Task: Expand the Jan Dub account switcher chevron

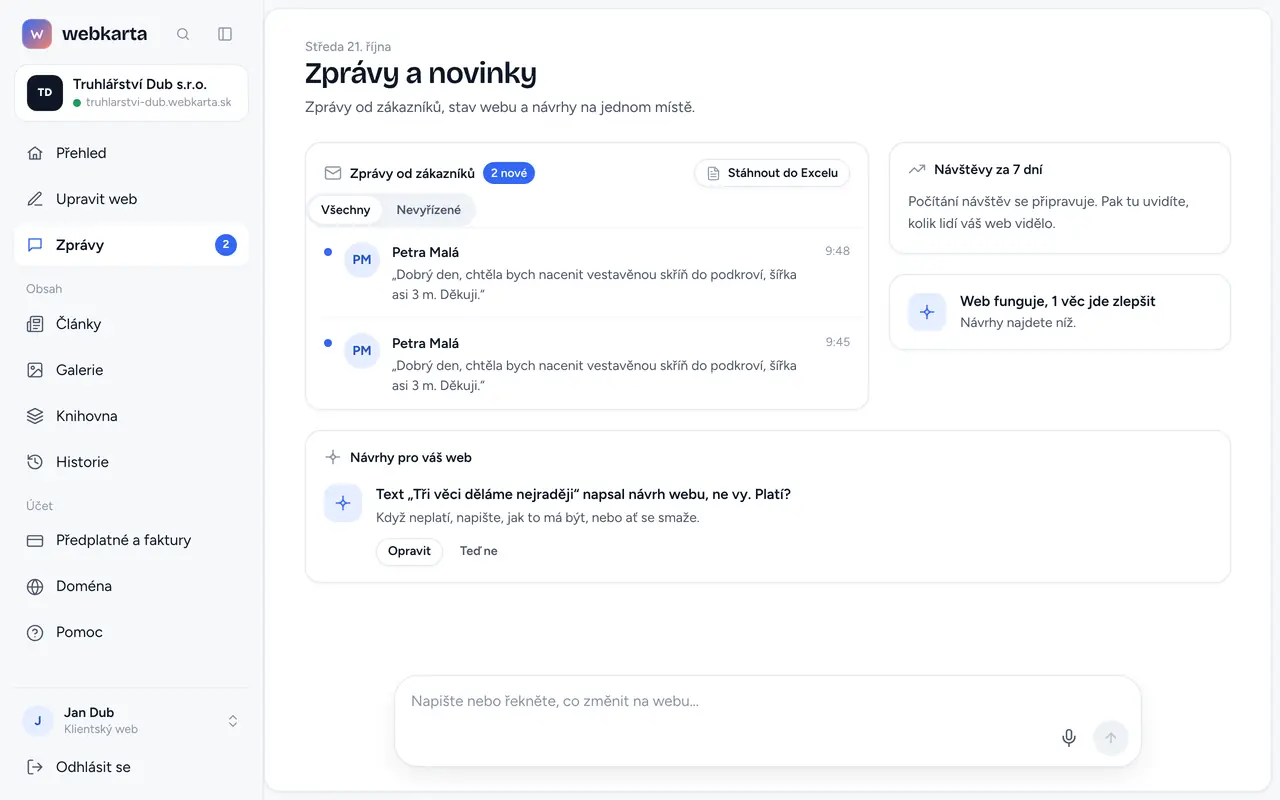Action: tap(233, 721)
